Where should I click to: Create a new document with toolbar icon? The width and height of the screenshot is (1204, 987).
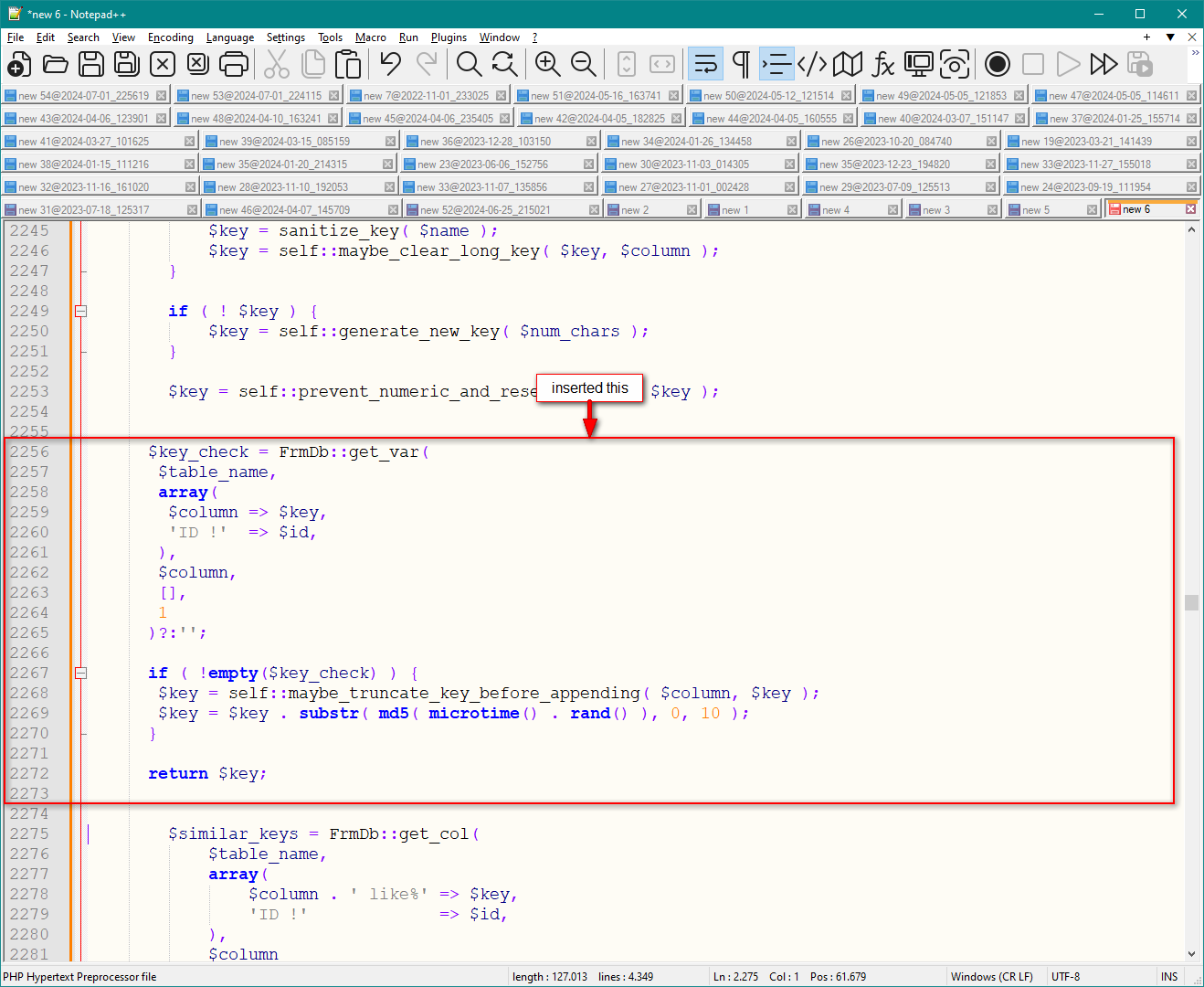[19, 64]
